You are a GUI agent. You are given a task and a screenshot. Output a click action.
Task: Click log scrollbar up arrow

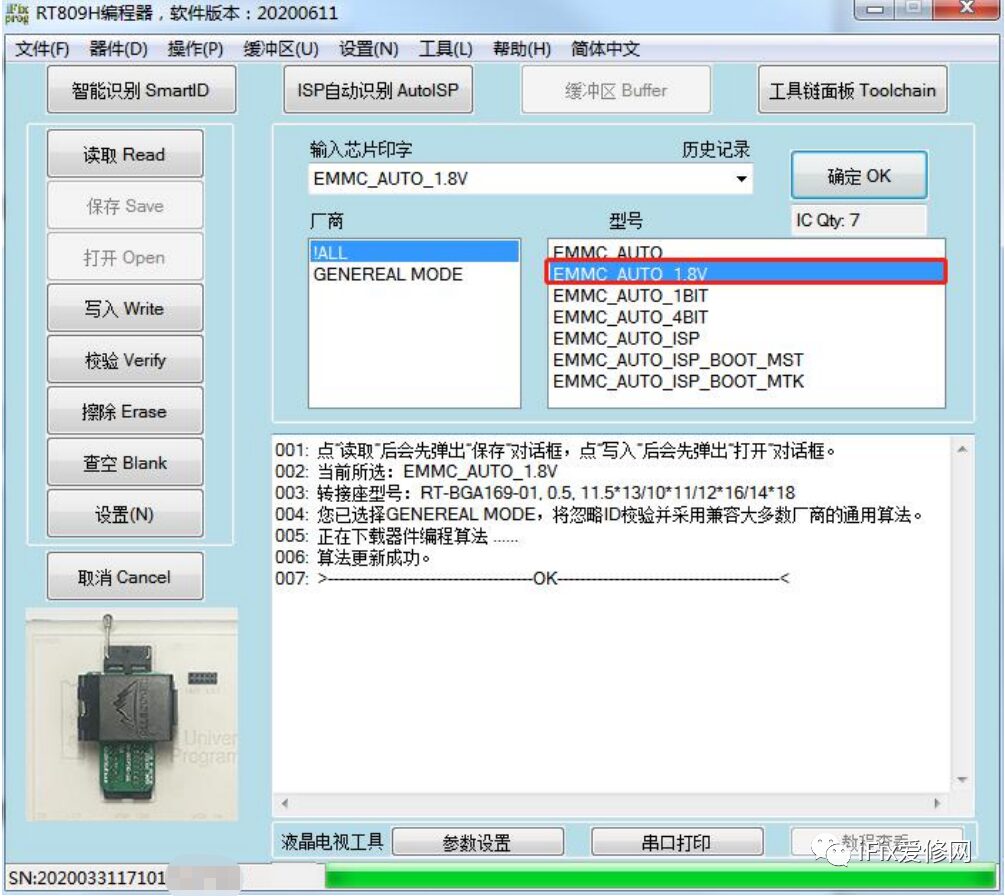(x=962, y=449)
